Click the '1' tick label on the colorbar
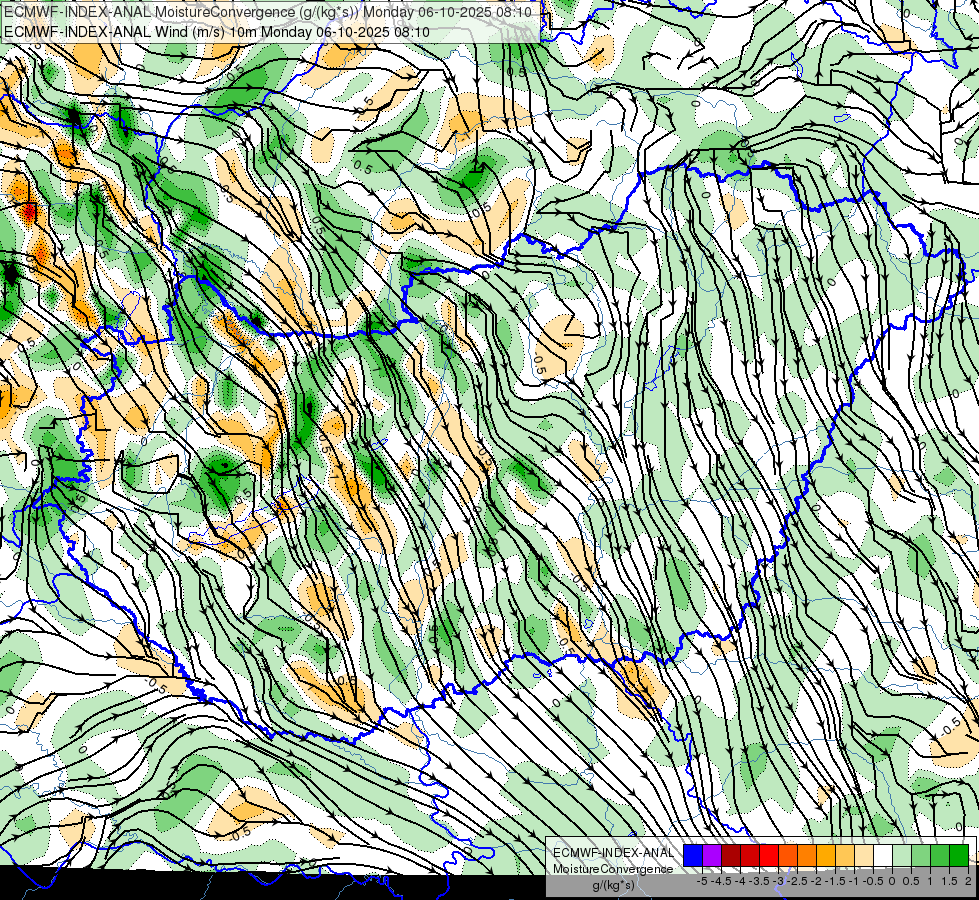Viewport: 979px width, 900px height. tap(930, 881)
